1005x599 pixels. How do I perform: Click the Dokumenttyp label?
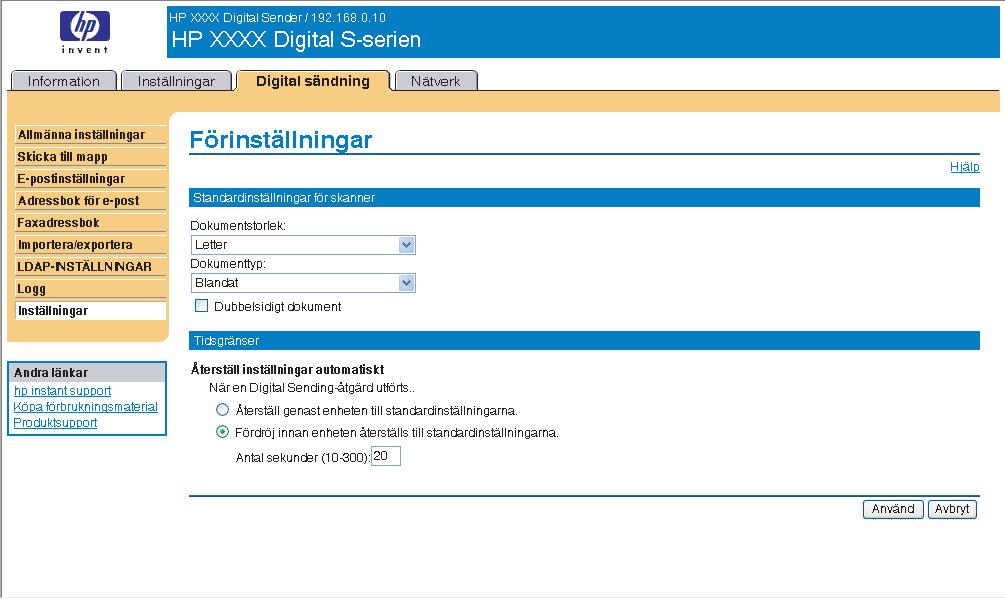[x=228, y=263]
